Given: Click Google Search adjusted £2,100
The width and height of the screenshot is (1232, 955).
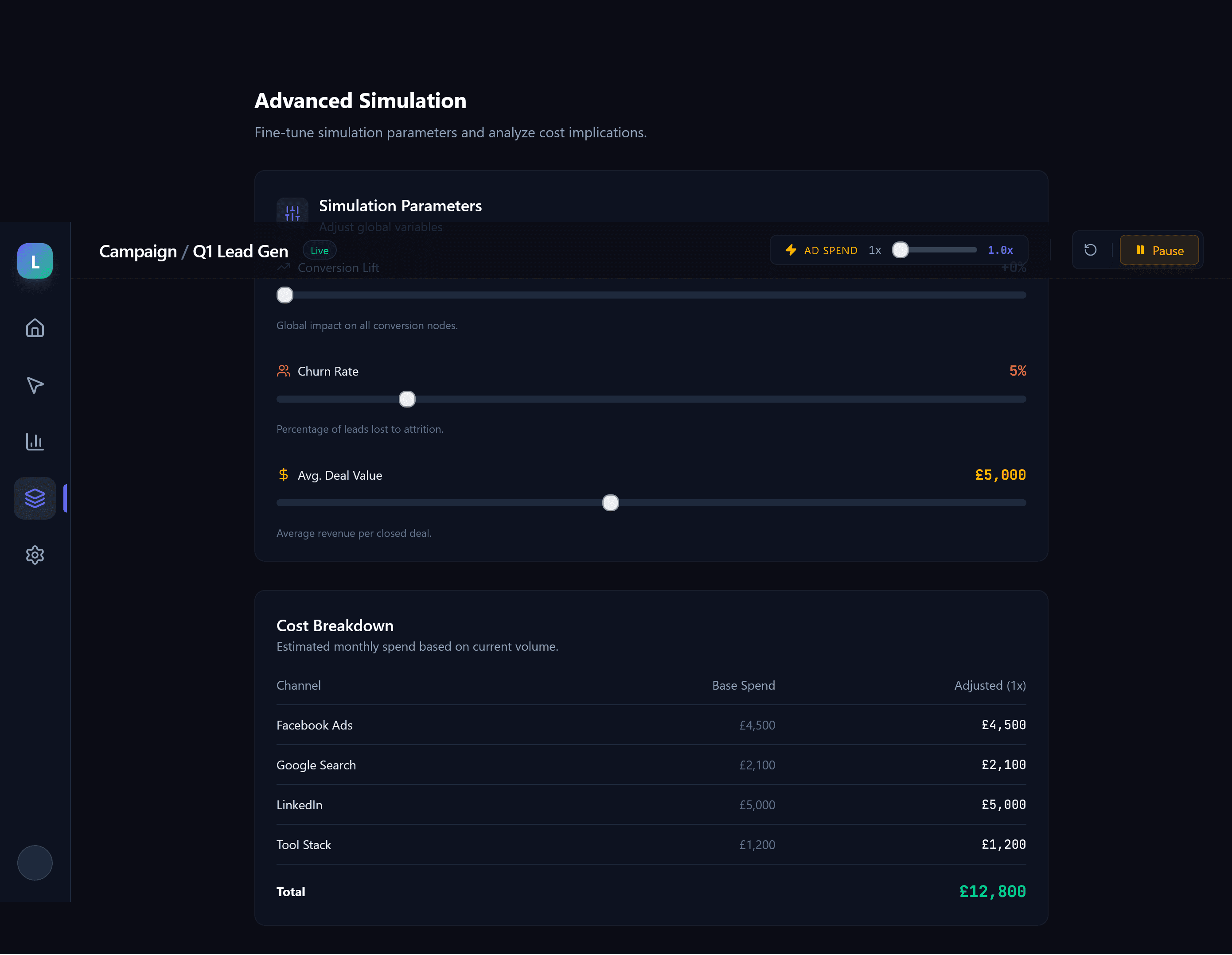Looking at the screenshot, I should coord(1003,765).
